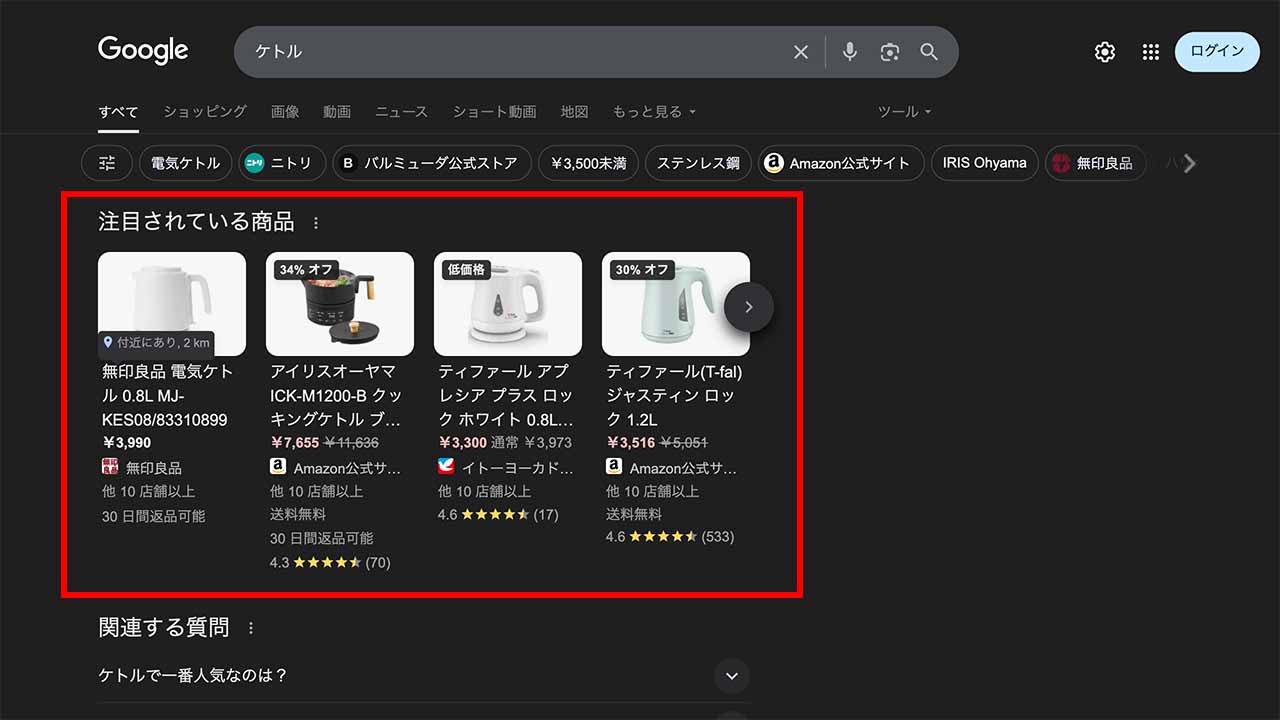Screen dimensions: 1280x720
Task: Open quick settings gear icon
Action: click(1105, 52)
